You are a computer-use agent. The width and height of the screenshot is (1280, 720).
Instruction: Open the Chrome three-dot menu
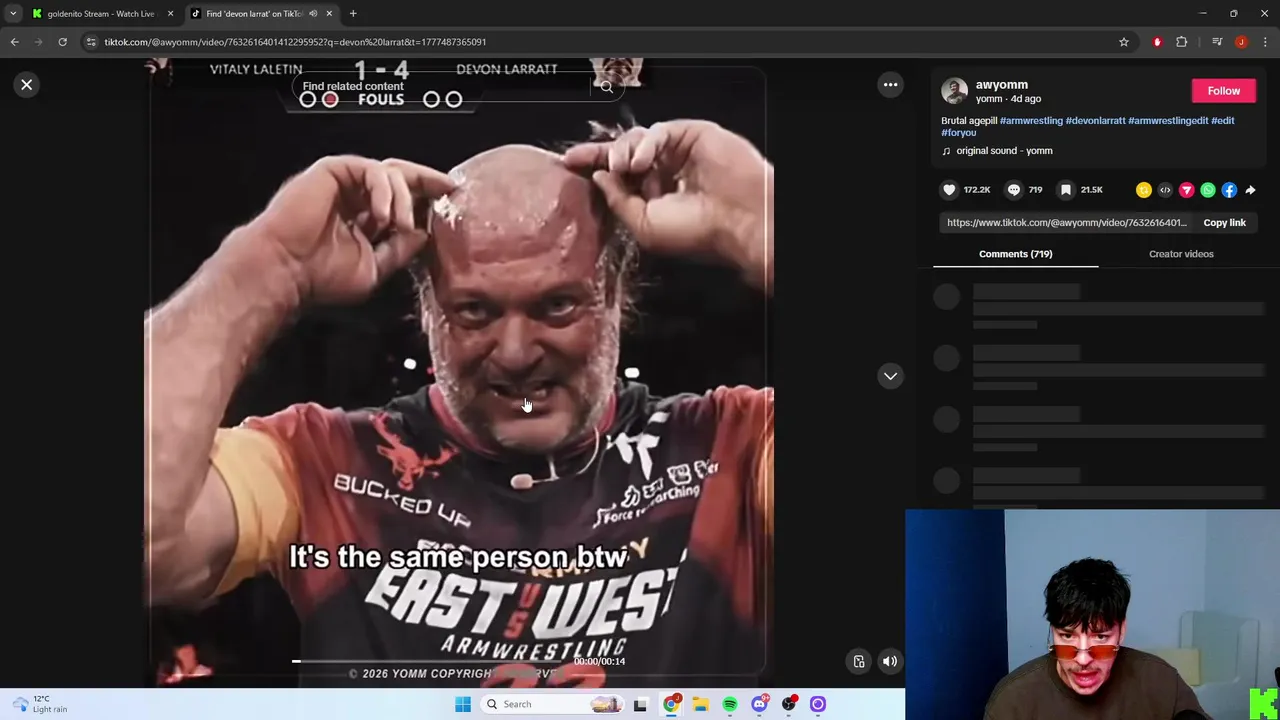tap(1265, 42)
